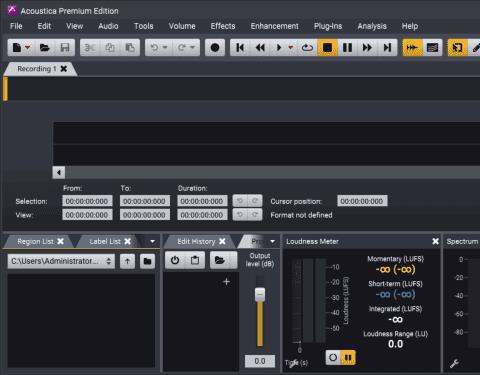Click the Open file folder icon

click(x=44, y=48)
